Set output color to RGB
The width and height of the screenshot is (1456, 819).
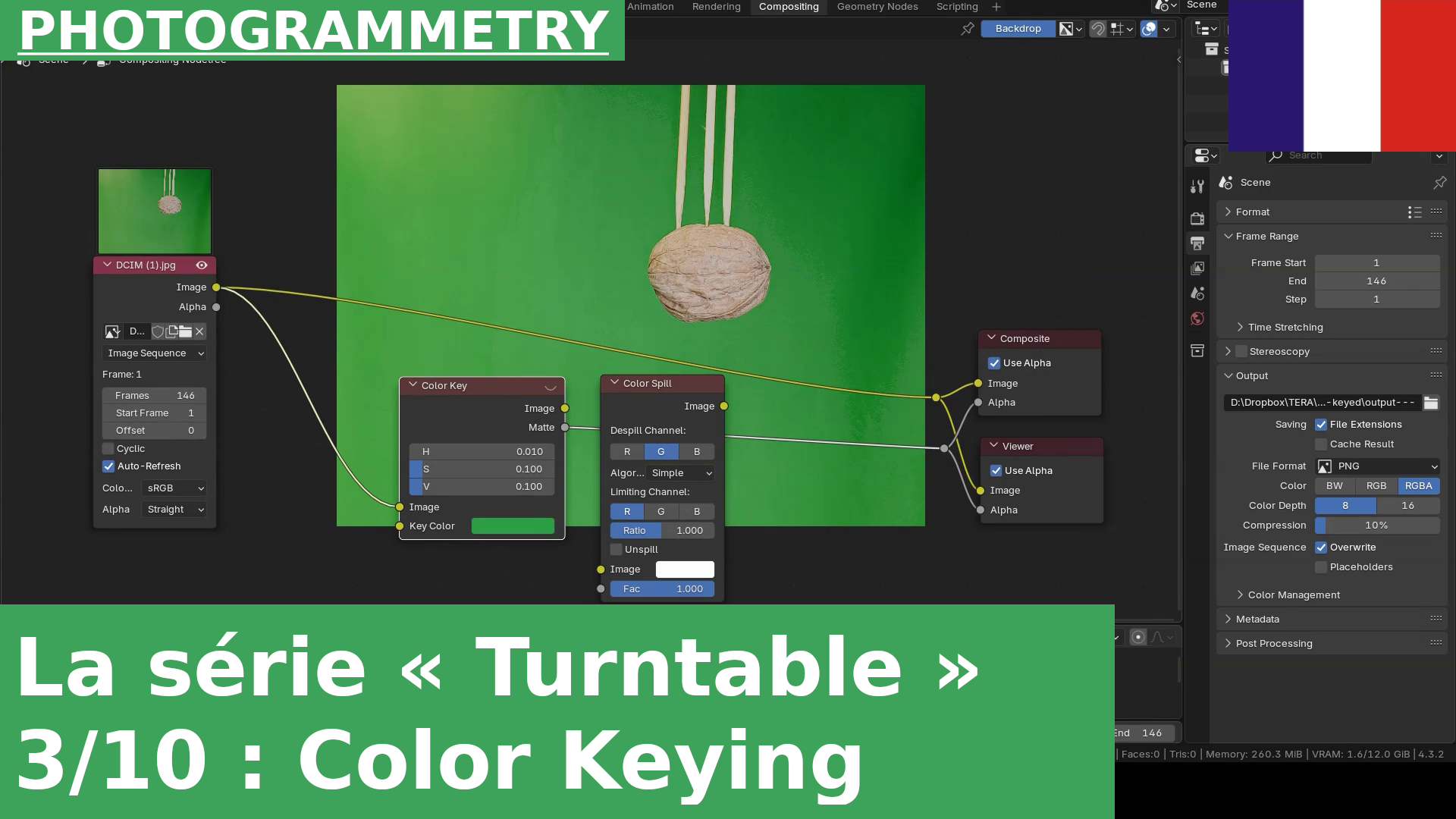click(1376, 486)
